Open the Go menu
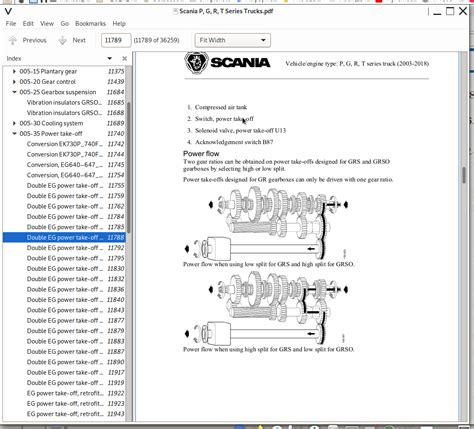Image resolution: width=474 pixels, height=429 pixels. (65, 24)
